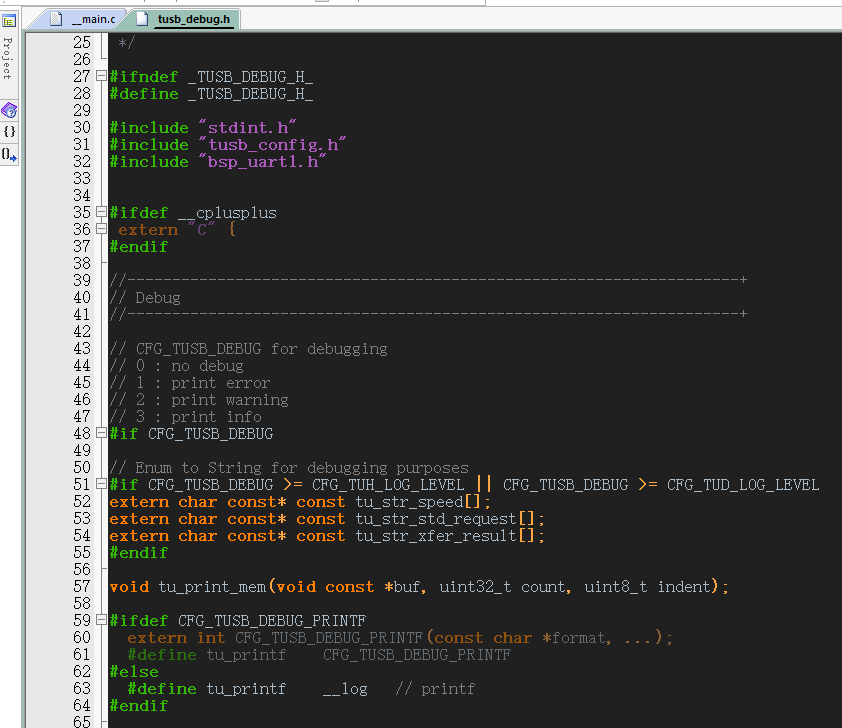
Task: Collapse the #ifndef block at line 27
Action: tap(101, 76)
